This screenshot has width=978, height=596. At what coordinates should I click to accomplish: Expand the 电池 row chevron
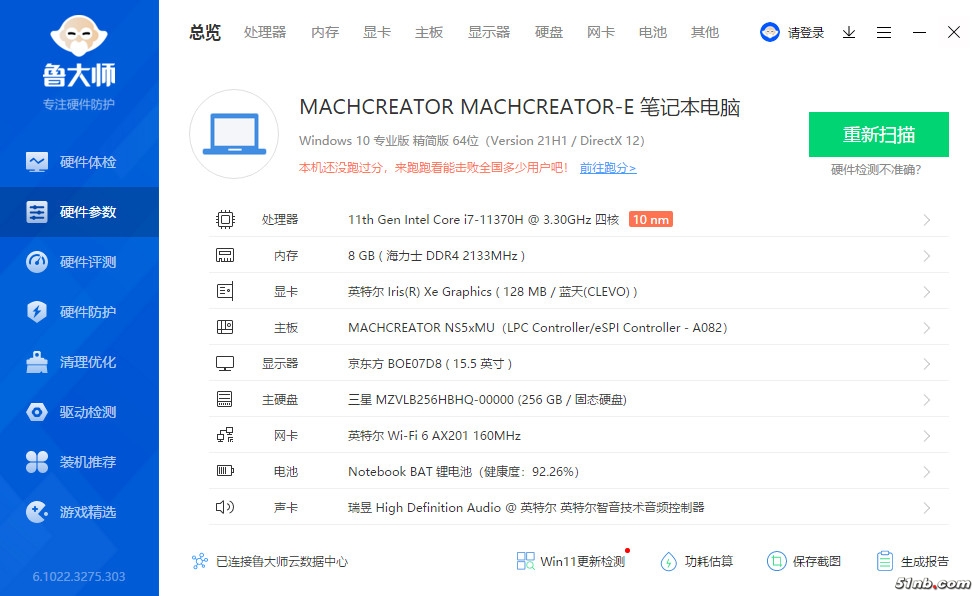pos(927,472)
